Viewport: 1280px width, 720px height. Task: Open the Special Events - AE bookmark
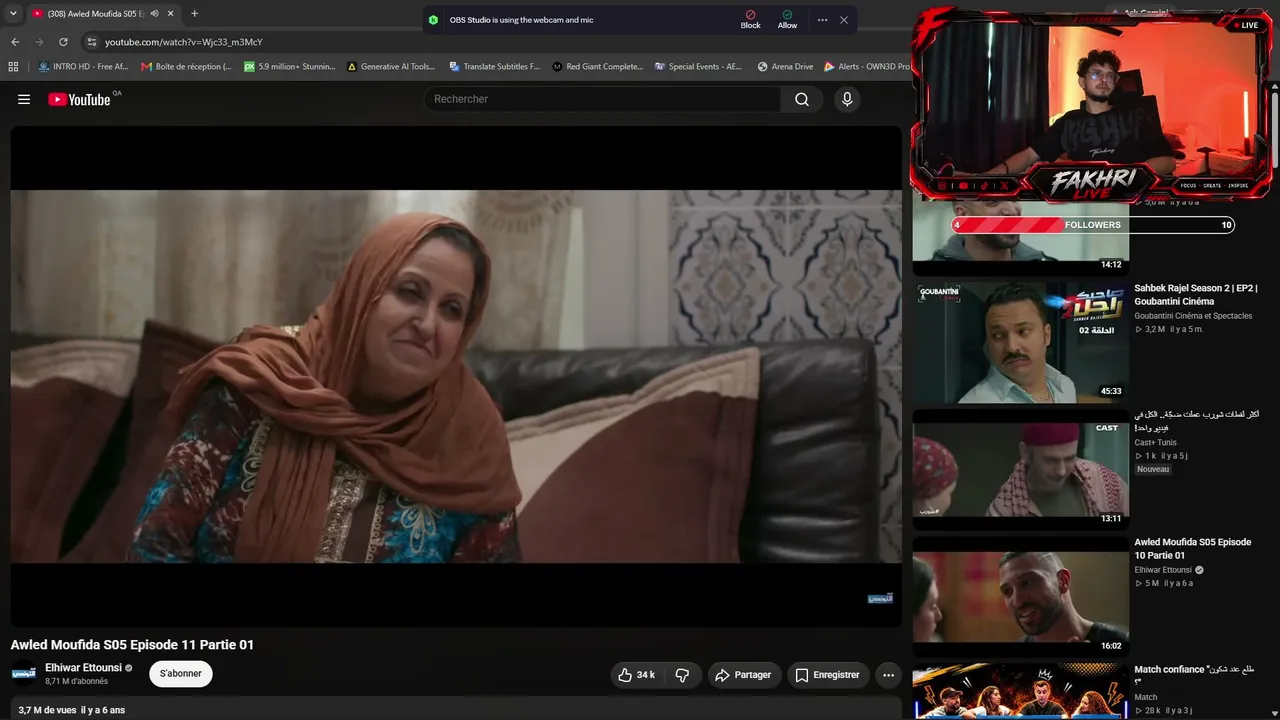[x=699, y=67]
